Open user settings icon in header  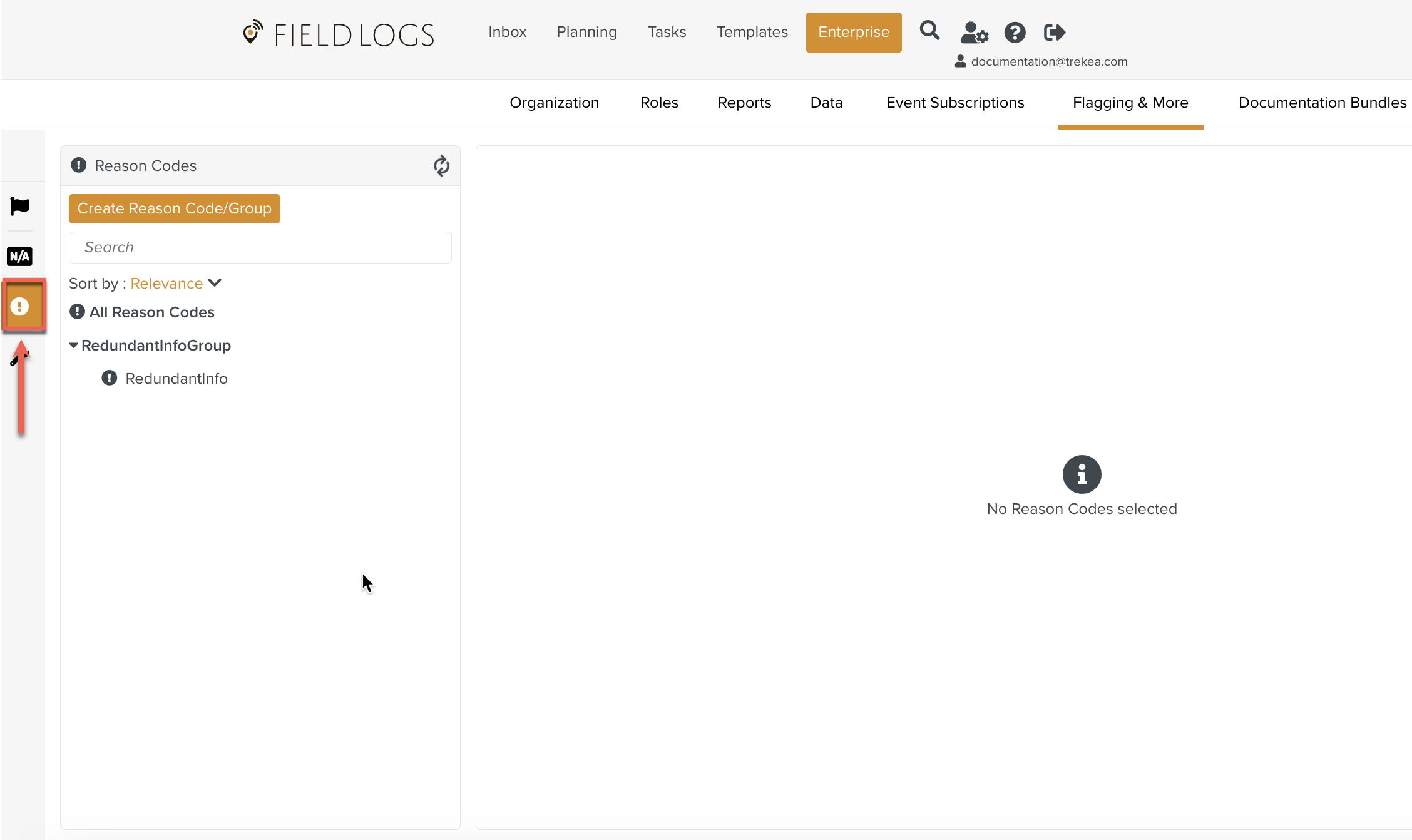coord(974,32)
